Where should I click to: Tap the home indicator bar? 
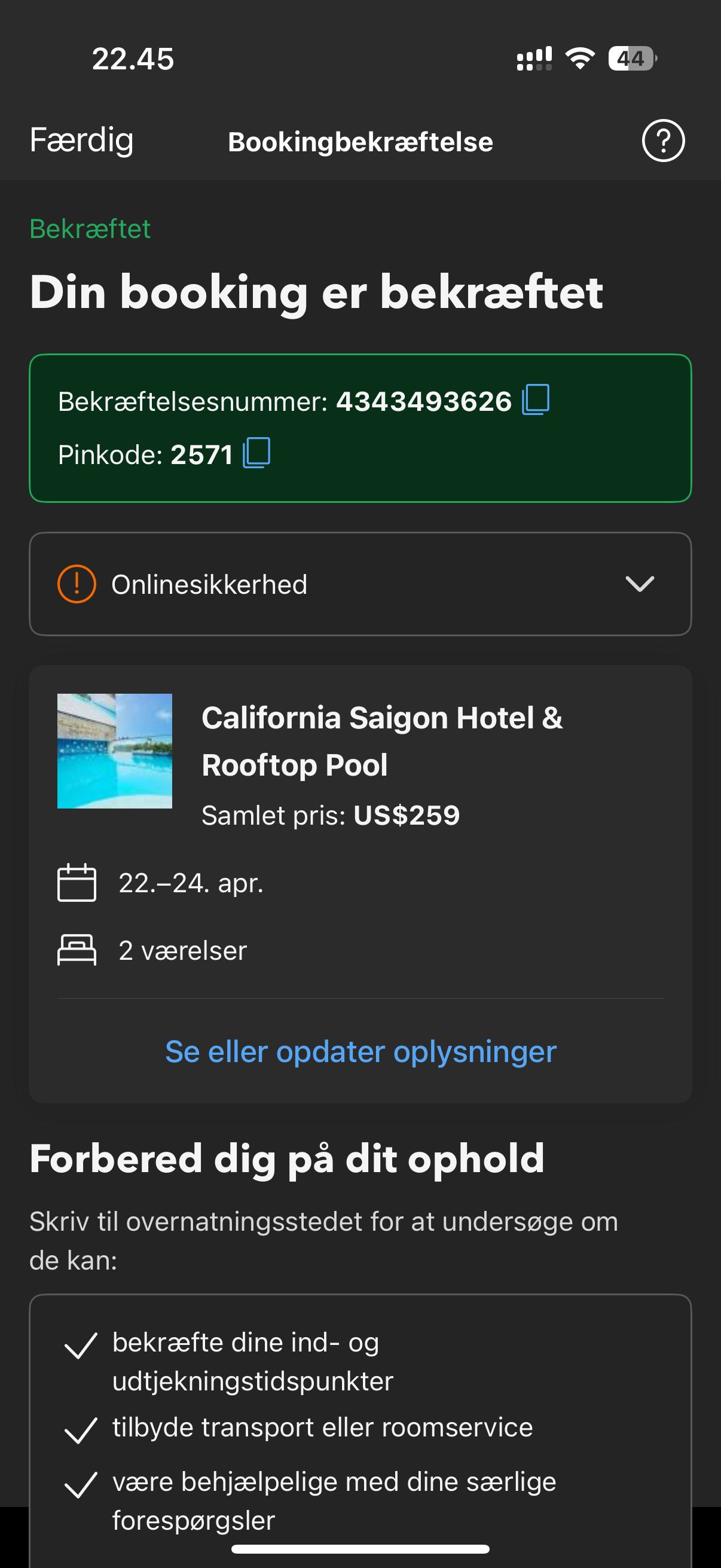(360, 1548)
